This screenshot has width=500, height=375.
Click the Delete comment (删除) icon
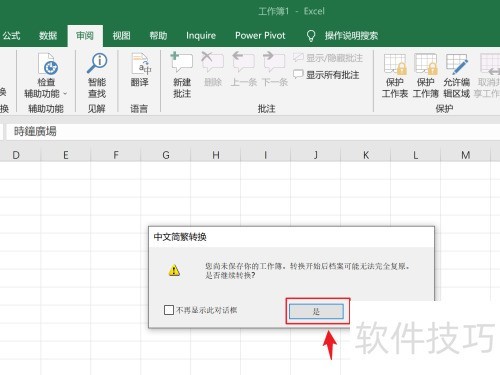[x=213, y=69]
